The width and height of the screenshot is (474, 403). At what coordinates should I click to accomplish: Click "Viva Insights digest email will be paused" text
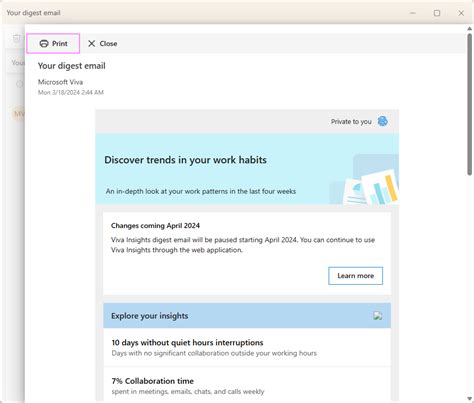pyautogui.click(x=243, y=245)
